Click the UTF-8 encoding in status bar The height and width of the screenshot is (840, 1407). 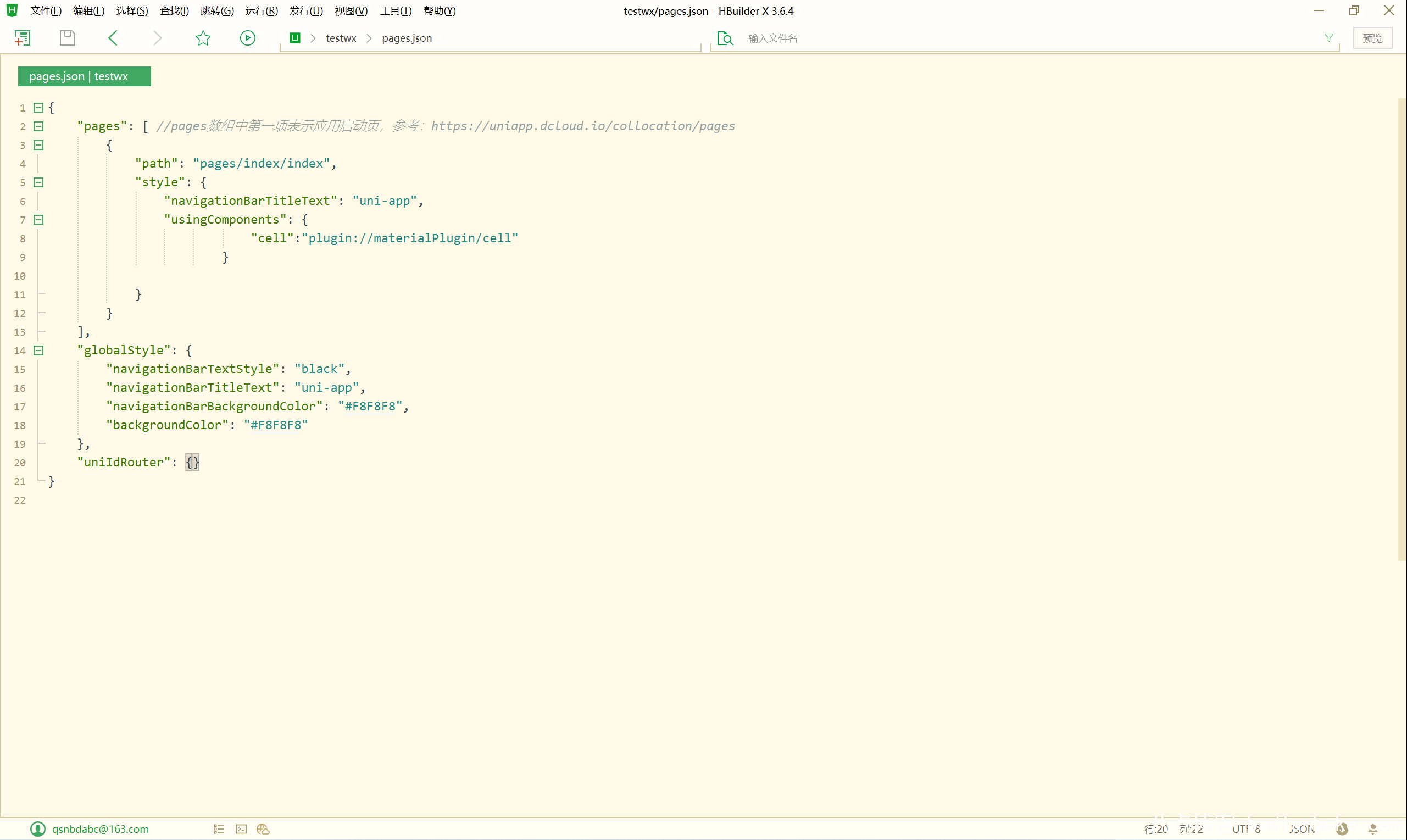click(1246, 828)
